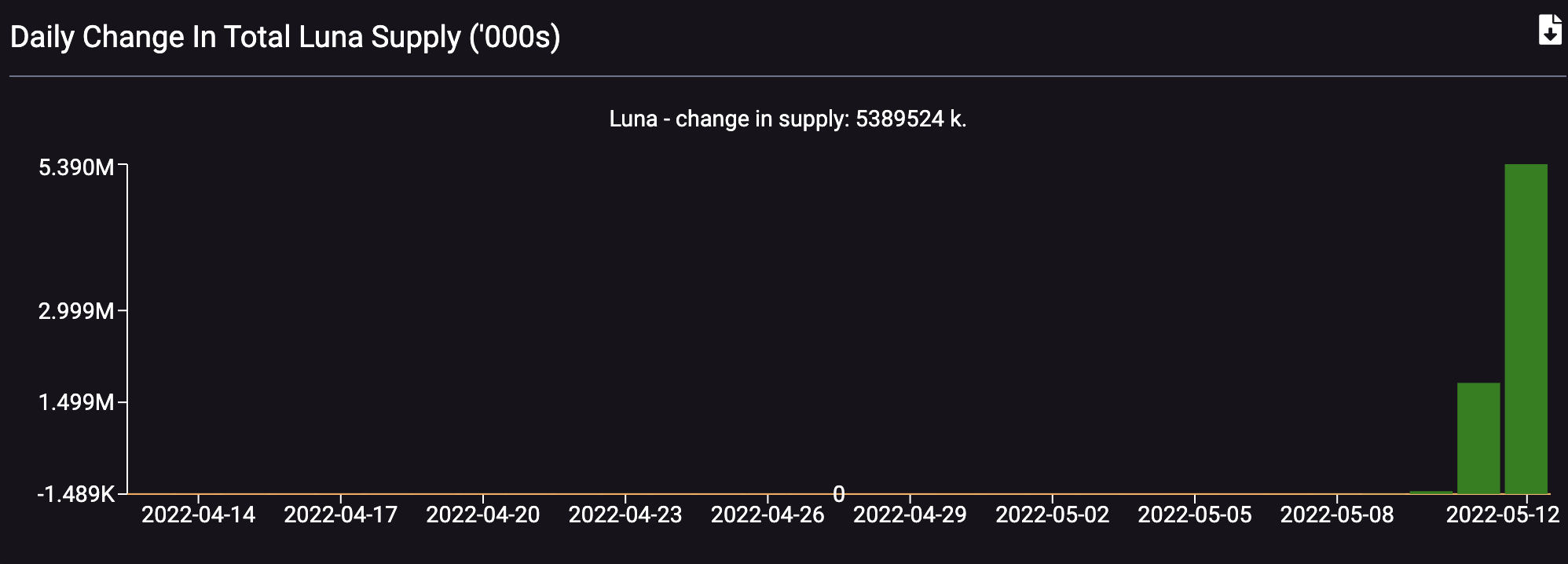Viewport: 1568px width, 564px height.
Task: Click the download chart data icon
Action: pyautogui.click(x=1549, y=30)
